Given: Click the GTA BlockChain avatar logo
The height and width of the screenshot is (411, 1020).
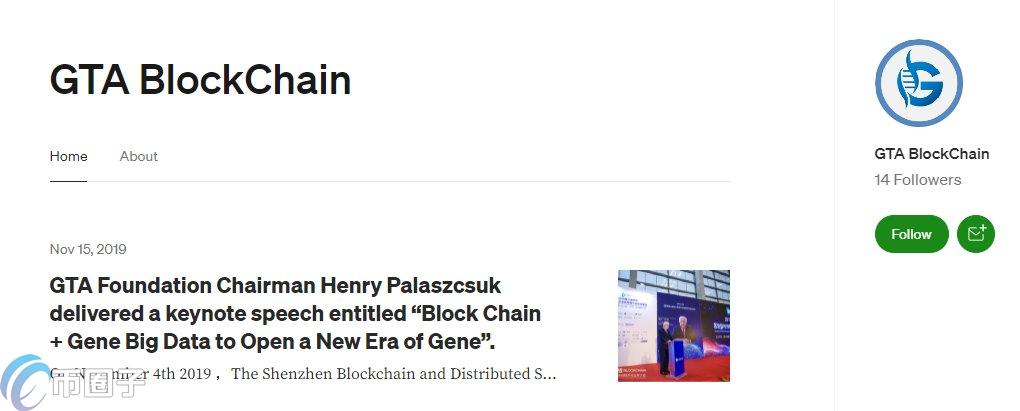Looking at the screenshot, I should [x=918, y=84].
